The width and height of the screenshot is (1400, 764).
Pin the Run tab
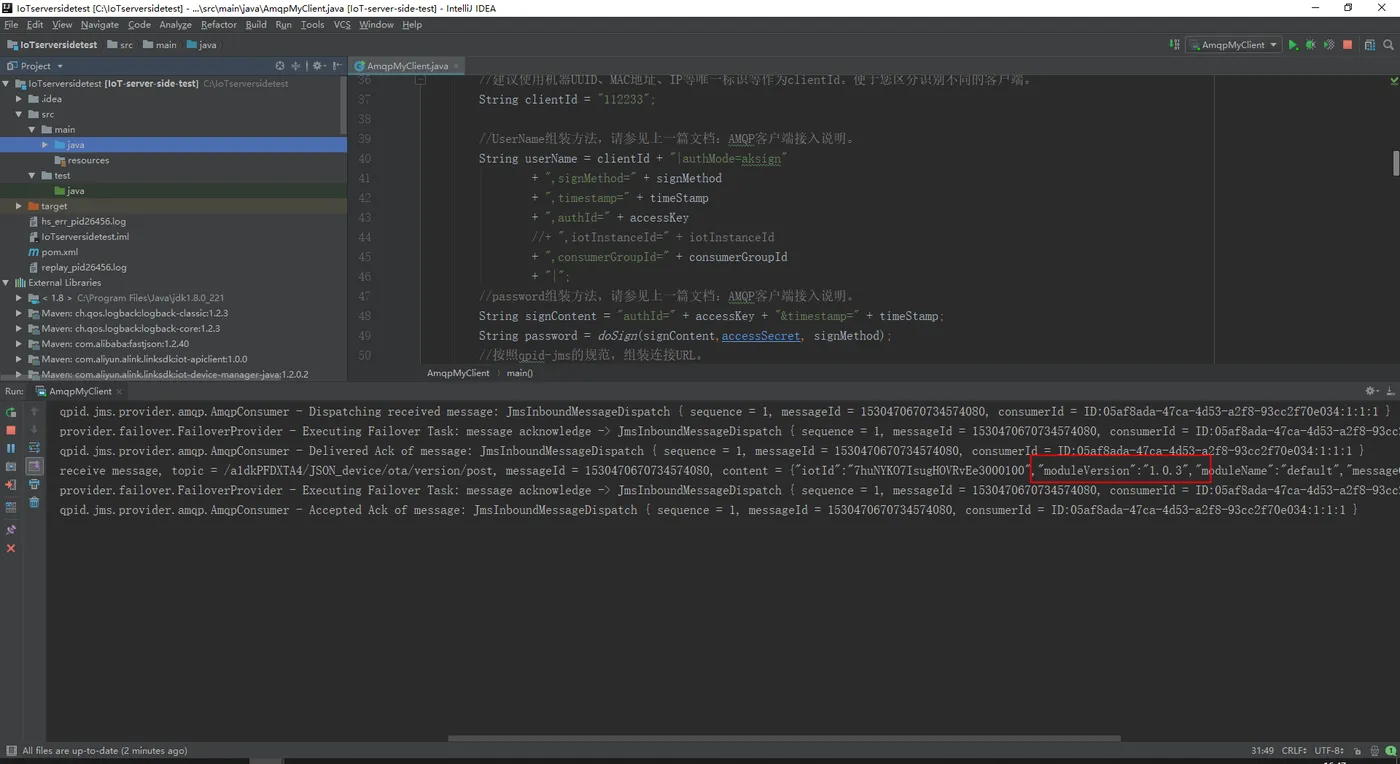[x=11, y=529]
